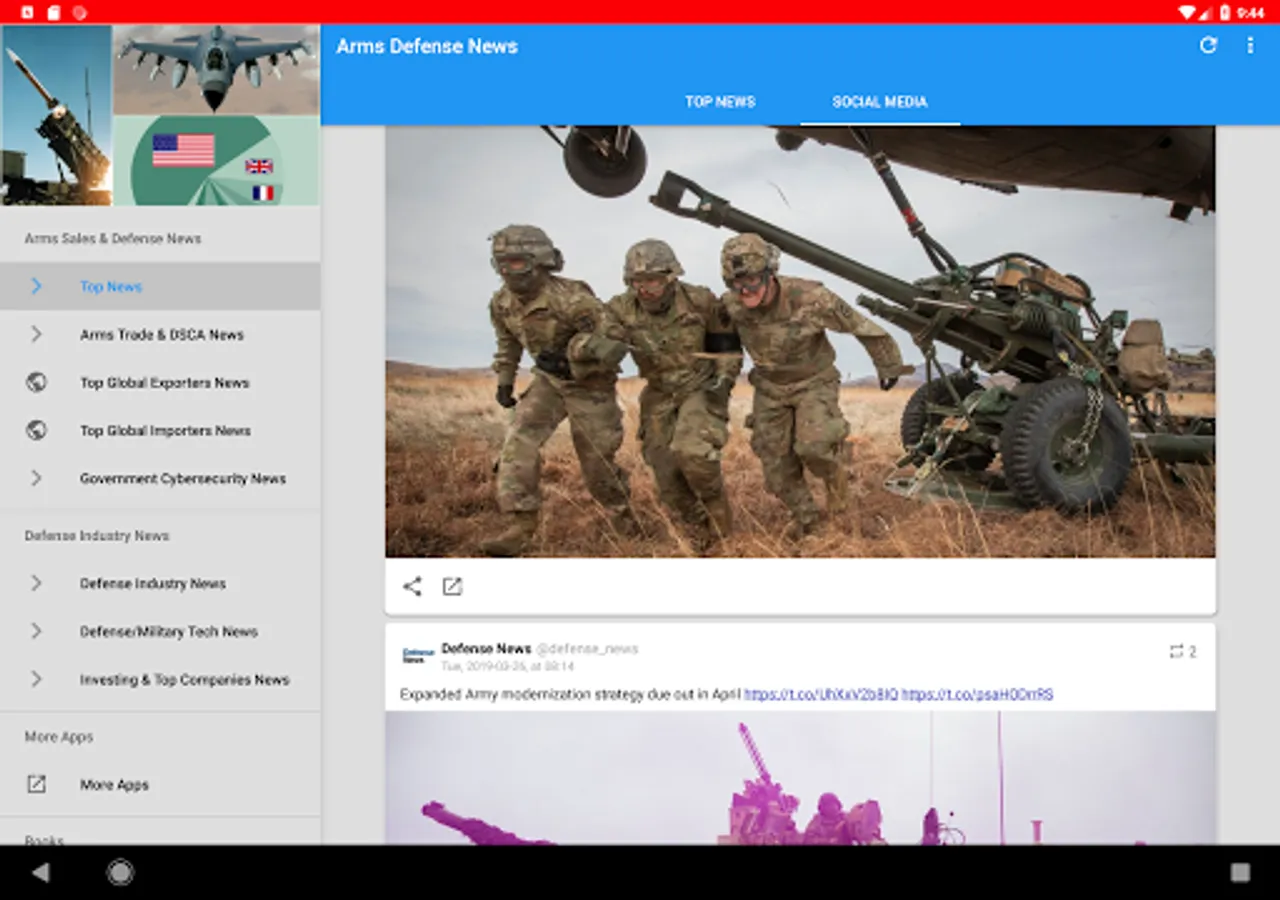Tap 'More Apps' section header
Screen dimensions: 1280x900
(x=59, y=737)
